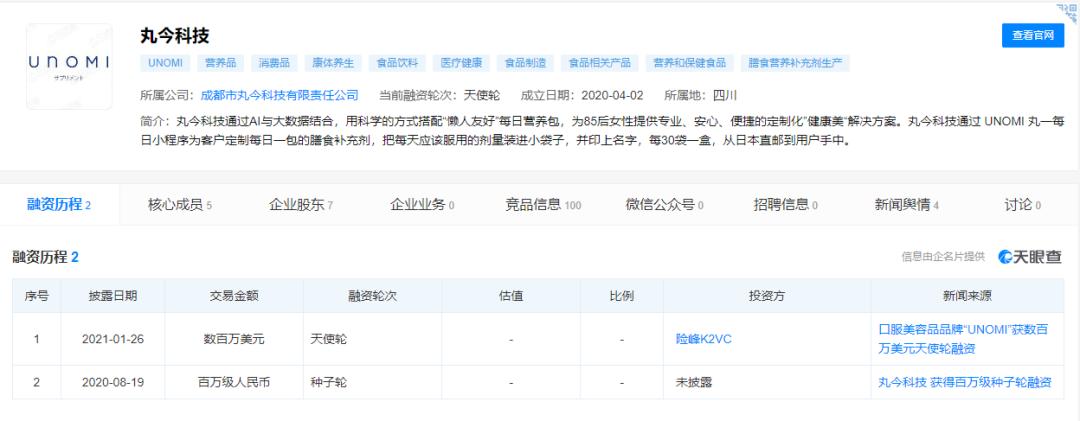
Task: Open 成都市丸今科技有限责任公司 company link
Action: 280,95
